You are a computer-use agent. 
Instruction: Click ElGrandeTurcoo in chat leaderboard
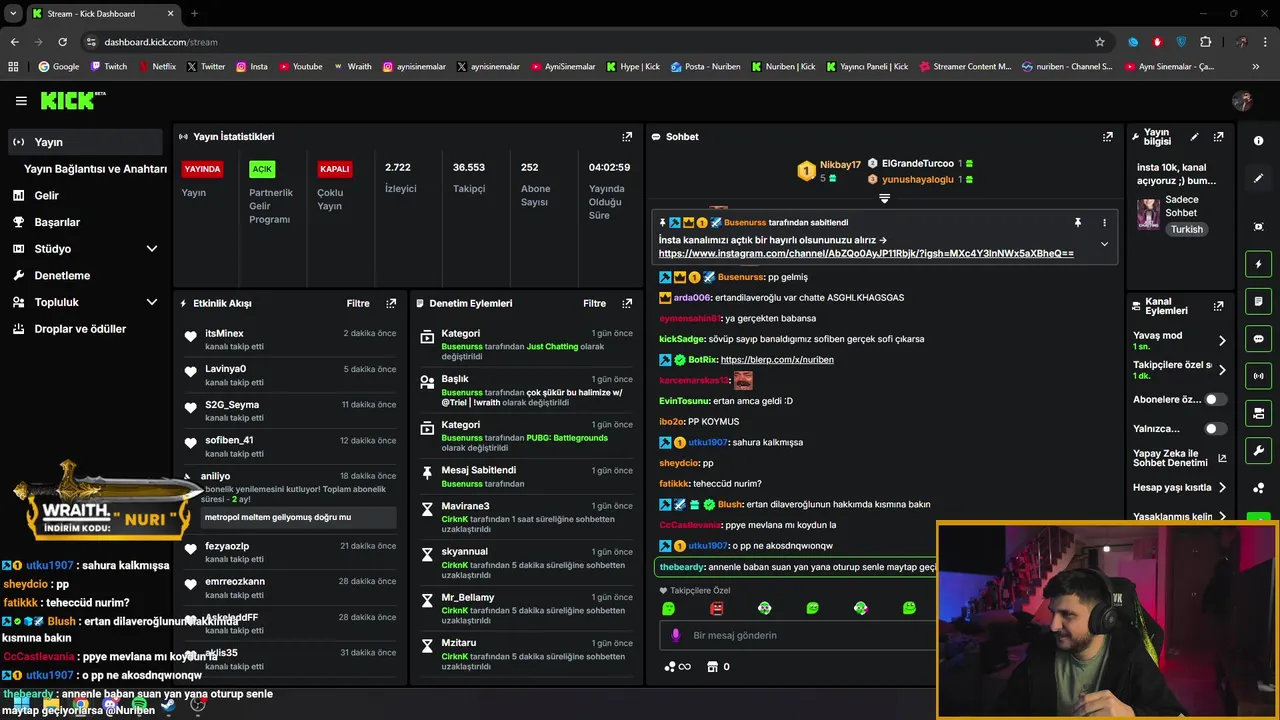(x=917, y=163)
